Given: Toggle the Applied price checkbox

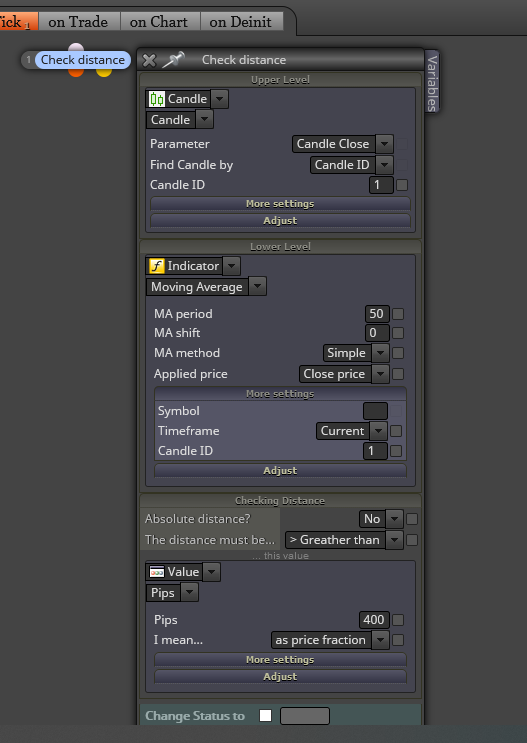Looking at the screenshot, I should pos(398,374).
